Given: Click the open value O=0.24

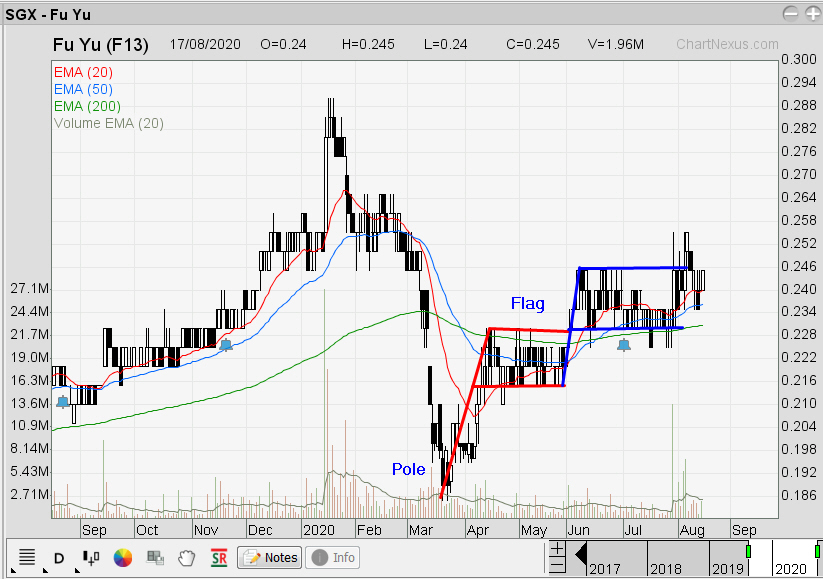Looking at the screenshot, I should click(x=283, y=44).
